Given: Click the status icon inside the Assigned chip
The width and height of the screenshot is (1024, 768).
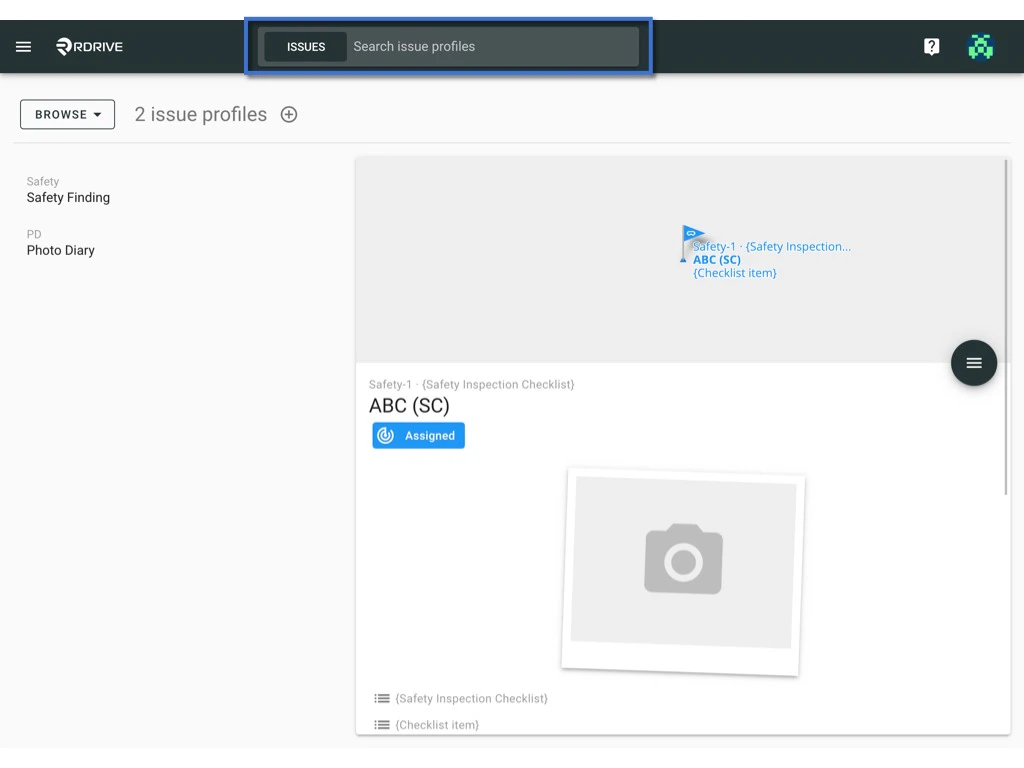Looking at the screenshot, I should click(386, 435).
